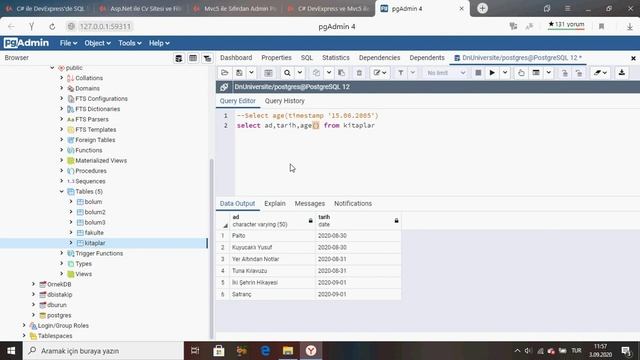Open filter options dropdown arrow
The height and width of the screenshot is (360, 640).
pyautogui.click(x=413, y=73)
